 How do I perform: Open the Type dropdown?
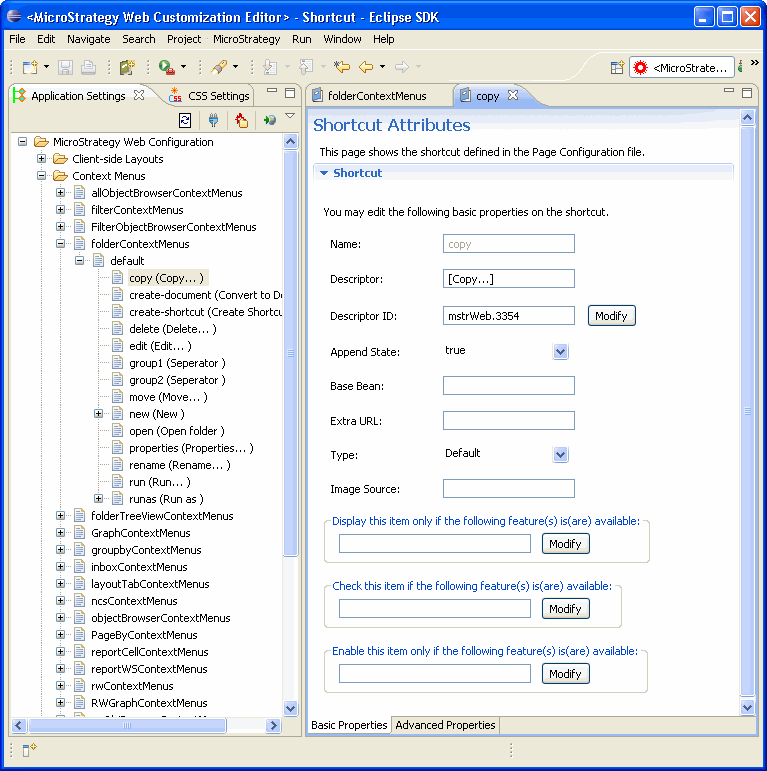point(560,454)
